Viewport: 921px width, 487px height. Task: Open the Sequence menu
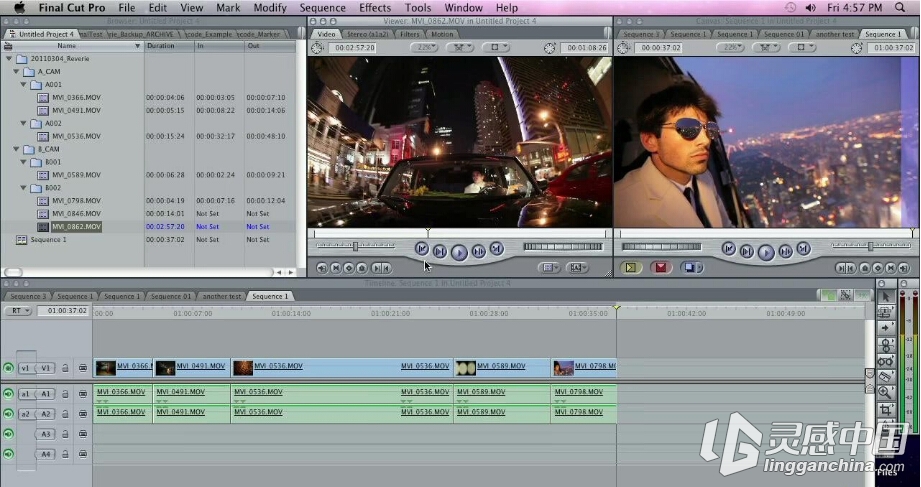(322, 8)
